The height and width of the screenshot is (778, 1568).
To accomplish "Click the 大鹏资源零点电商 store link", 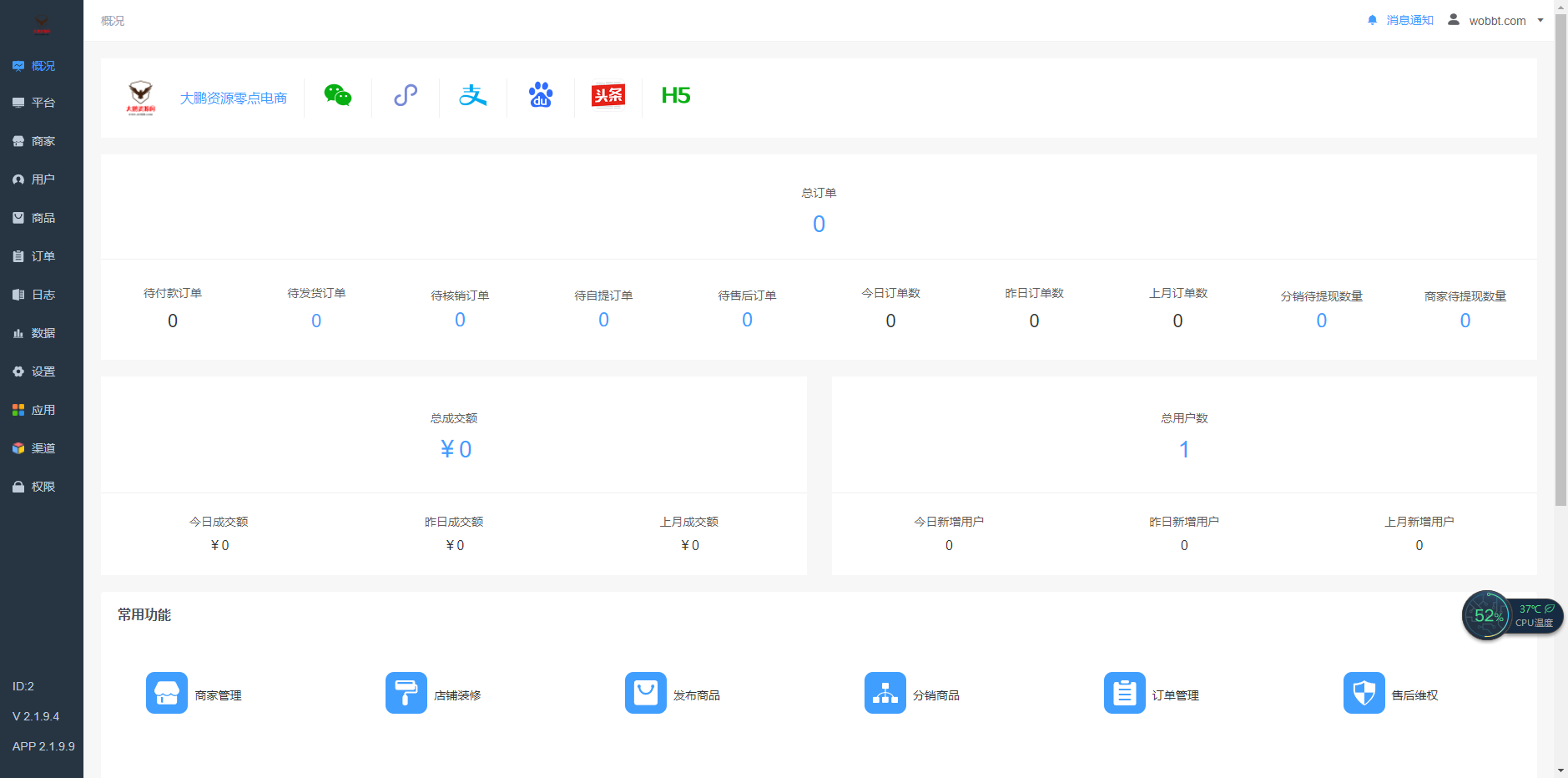I will tap(234, 97).
